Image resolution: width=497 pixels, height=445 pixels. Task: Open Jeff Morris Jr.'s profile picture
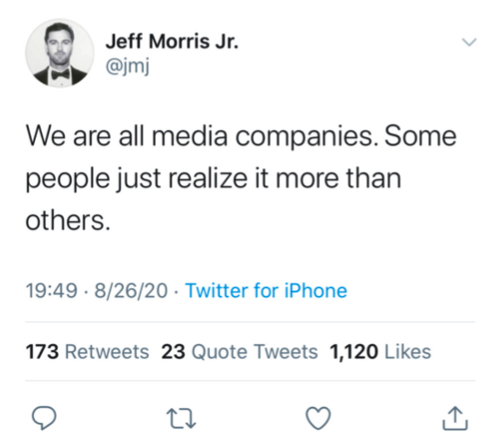point(60,53)
